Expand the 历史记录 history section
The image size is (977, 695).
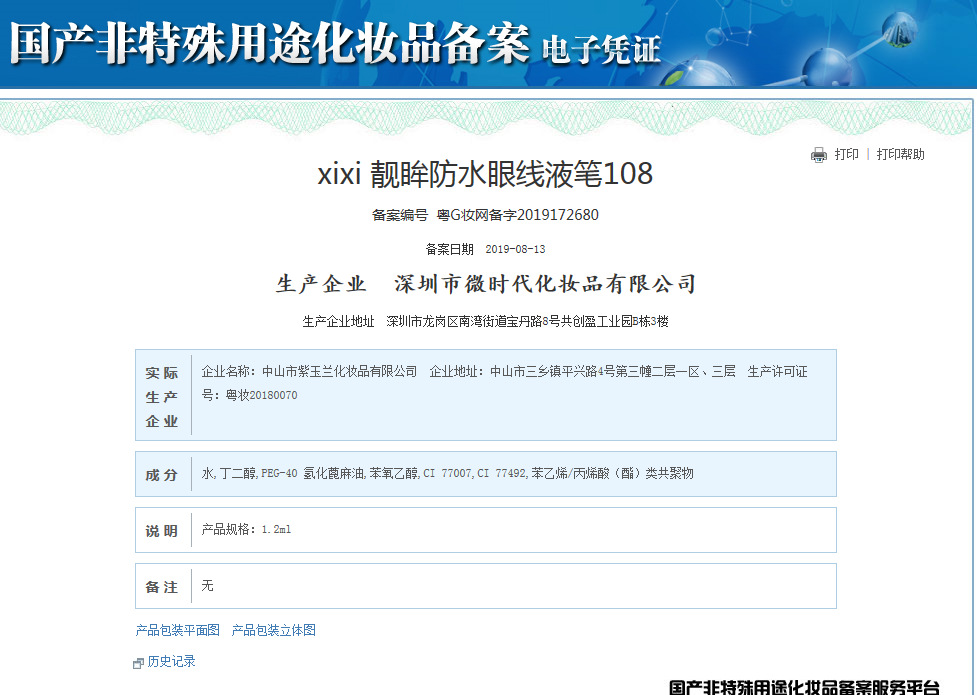point(171,661)
